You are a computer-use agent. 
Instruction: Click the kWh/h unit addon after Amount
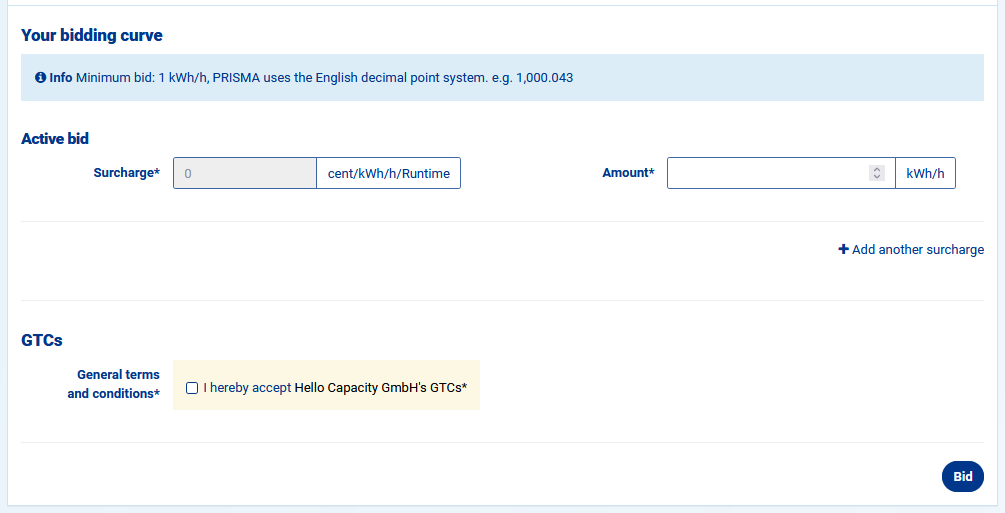tap(925, 173)
